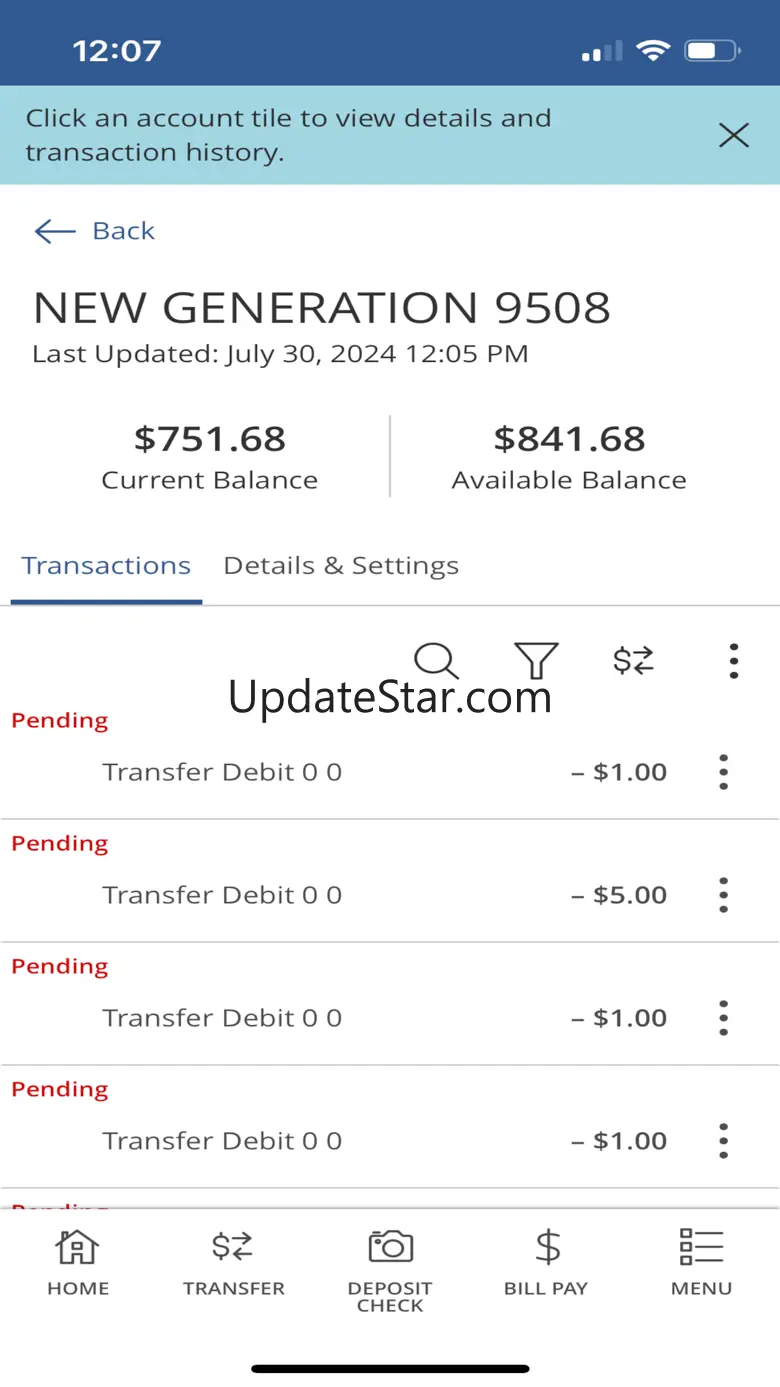Viewport: 780px width, 1387px height.
Task: Tap the $841.68 Available Balance figure
Action: (569, 439)
